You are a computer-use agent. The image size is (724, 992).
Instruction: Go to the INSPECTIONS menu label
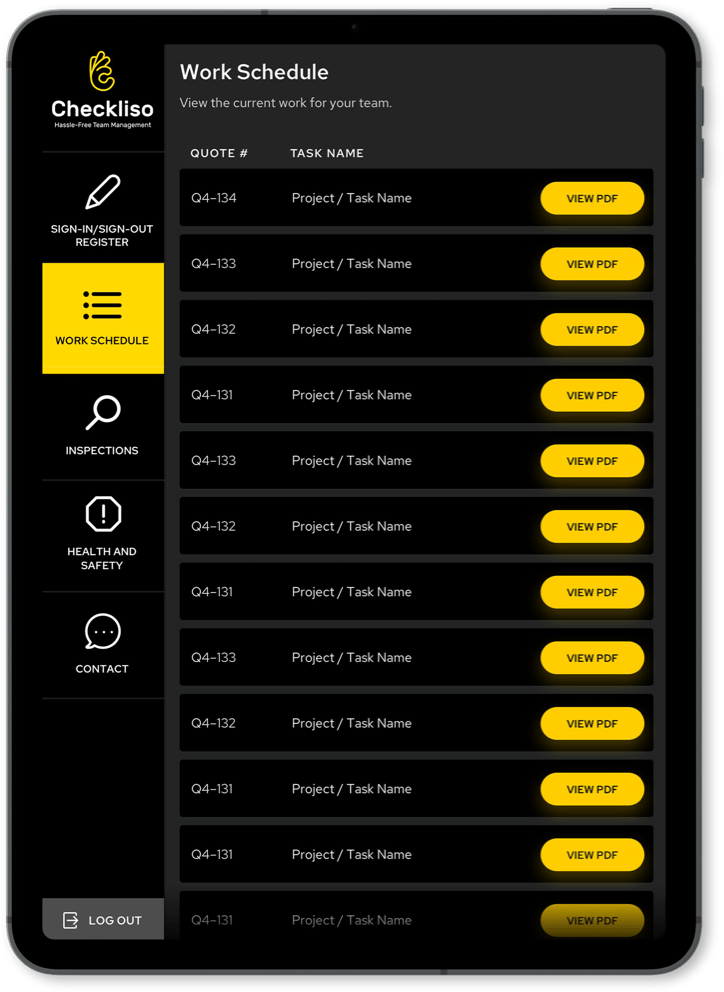pos(102,450)
